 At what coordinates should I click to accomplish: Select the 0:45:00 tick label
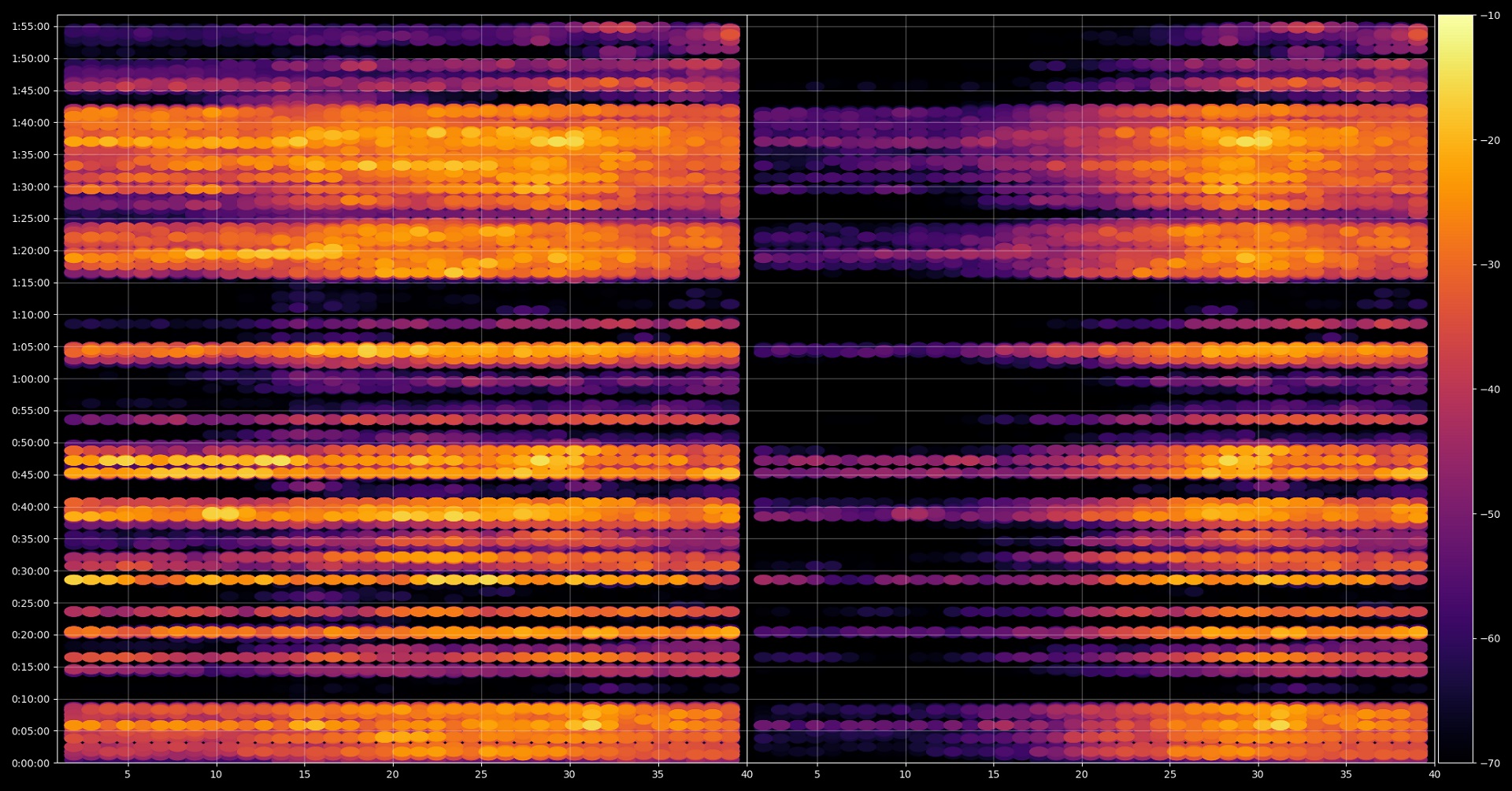pos(31,475)
